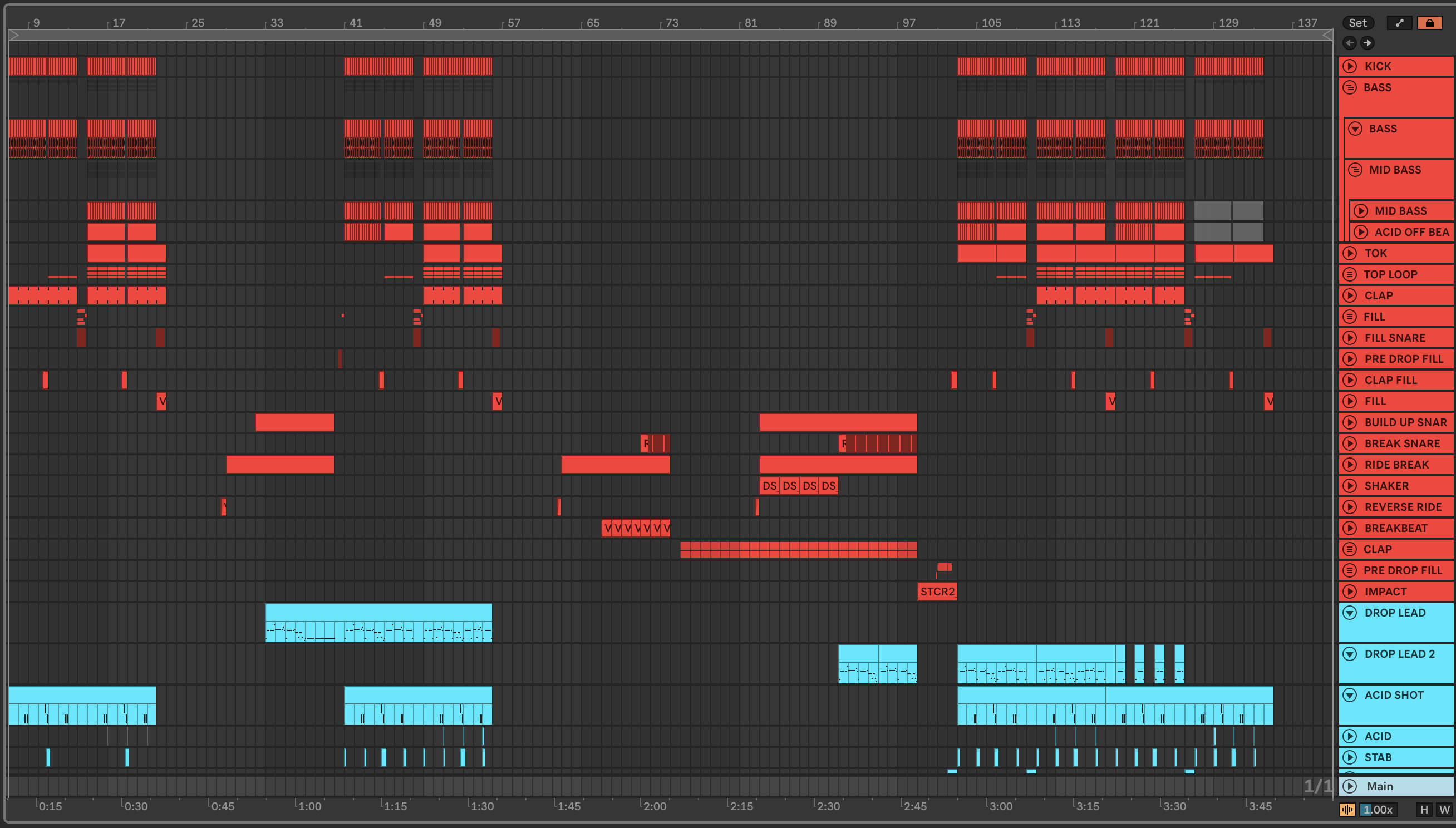
Task: Click unfold icon of CLAP track below TOP LOOP
Action: [x=1350, y=295]
